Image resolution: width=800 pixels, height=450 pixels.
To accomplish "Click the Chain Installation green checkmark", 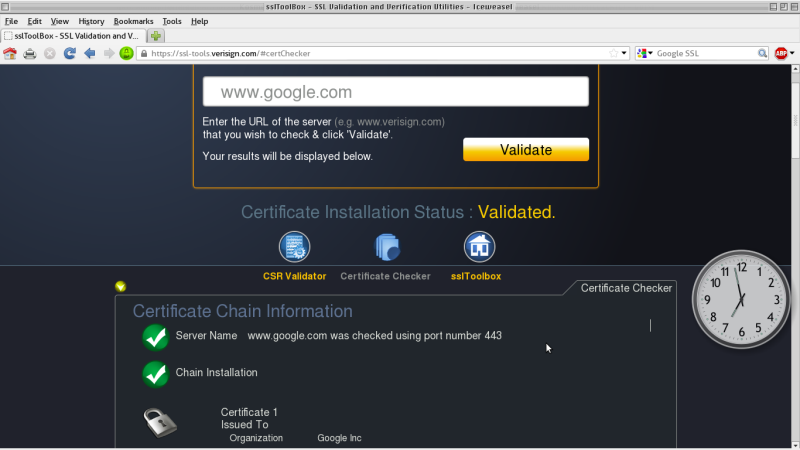I will click(x=156, y=374).
